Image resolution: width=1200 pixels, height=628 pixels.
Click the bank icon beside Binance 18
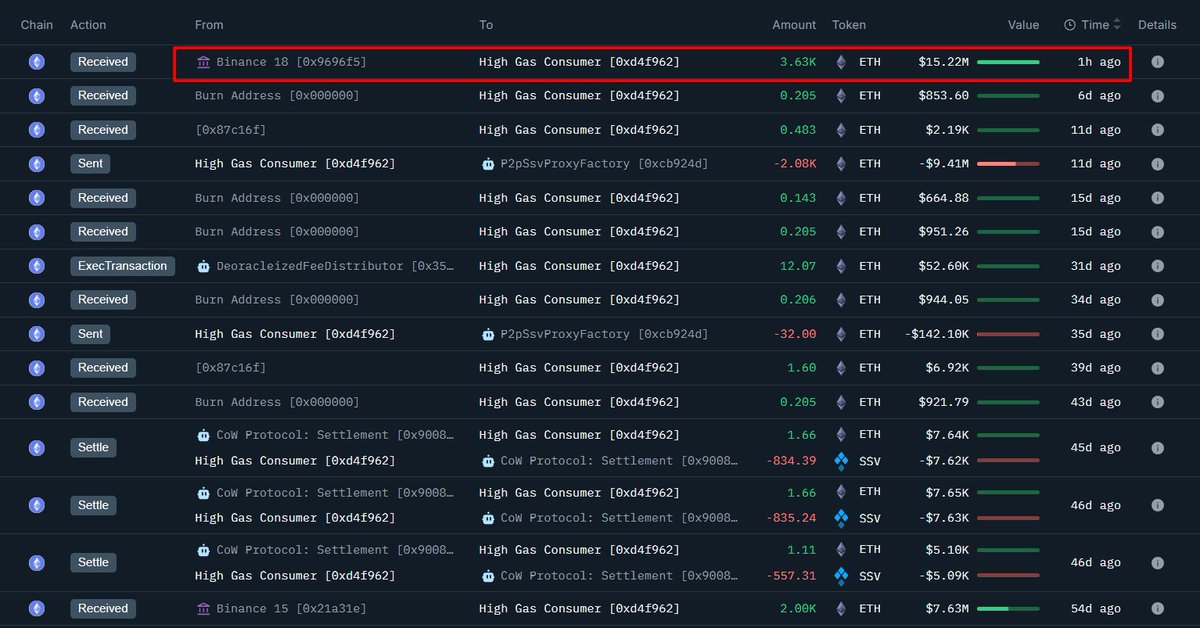[x=204, y=62]
